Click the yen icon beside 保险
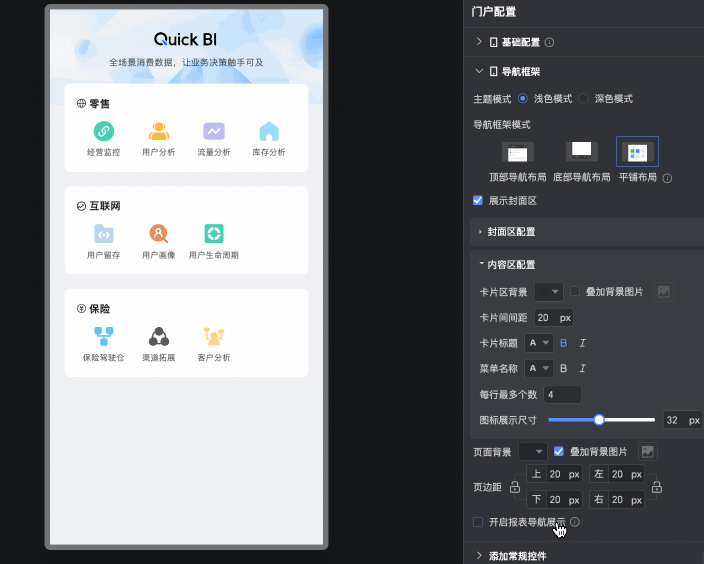This screenshot has height=564, width=704. [x=81, y=308]
